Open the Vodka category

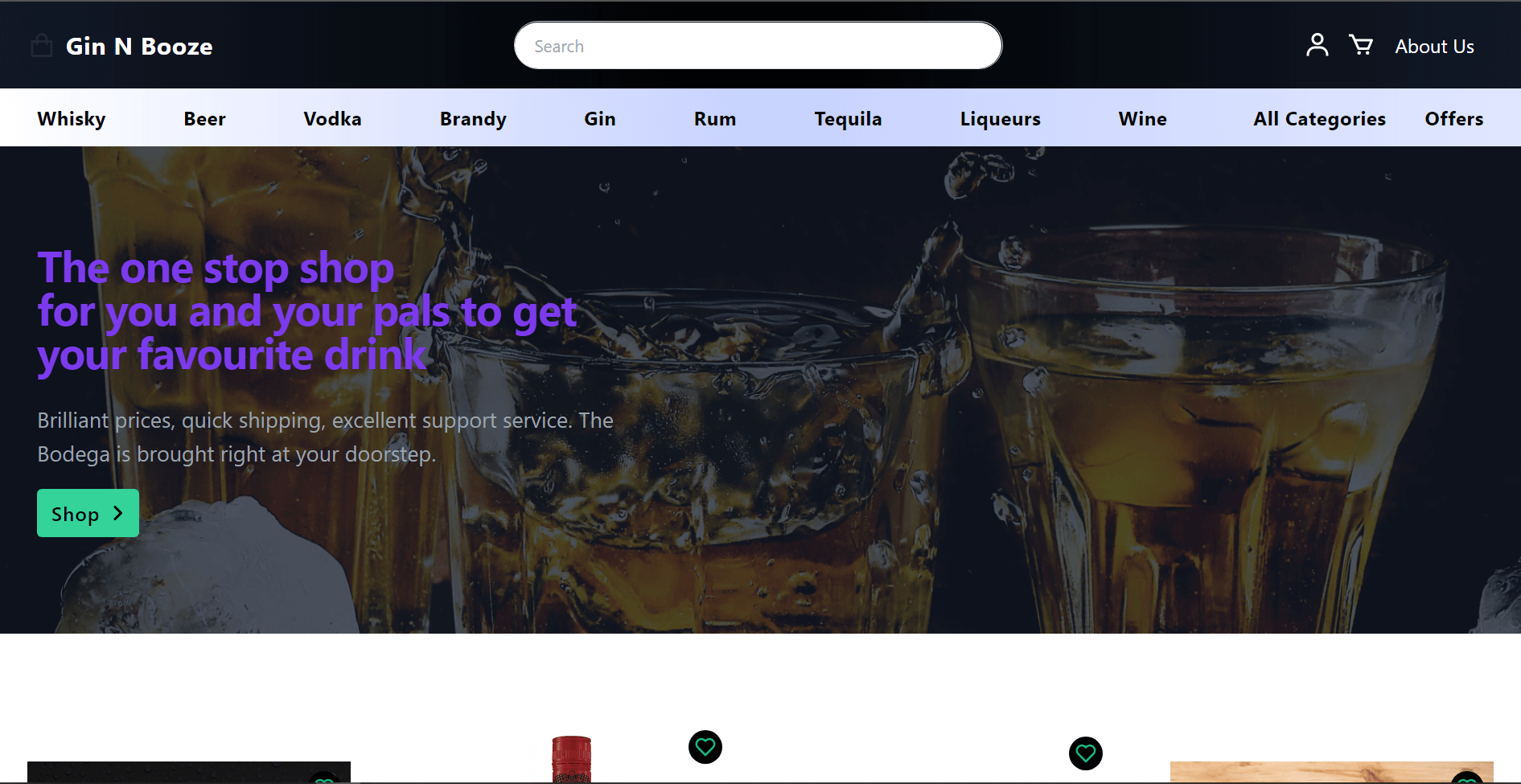coord(332,119)
